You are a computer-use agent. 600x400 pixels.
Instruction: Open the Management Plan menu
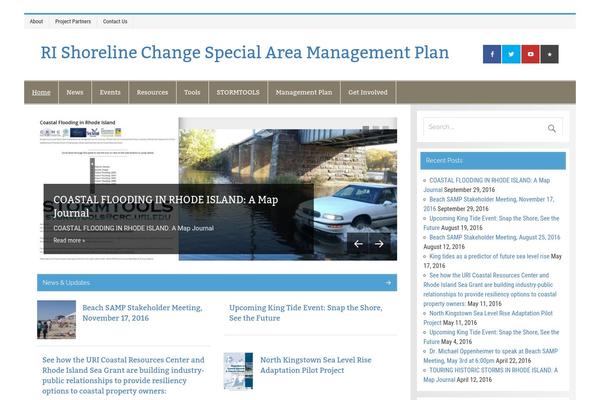(x=303, y=92)
